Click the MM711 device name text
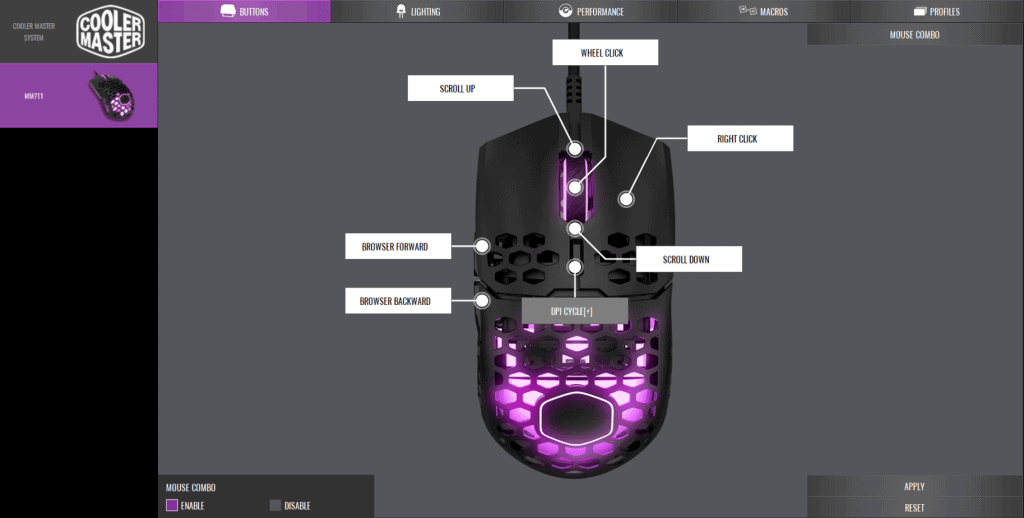The height and width of the screenshot is (518, 1024). pyautogui.click(x=34, y=96)
